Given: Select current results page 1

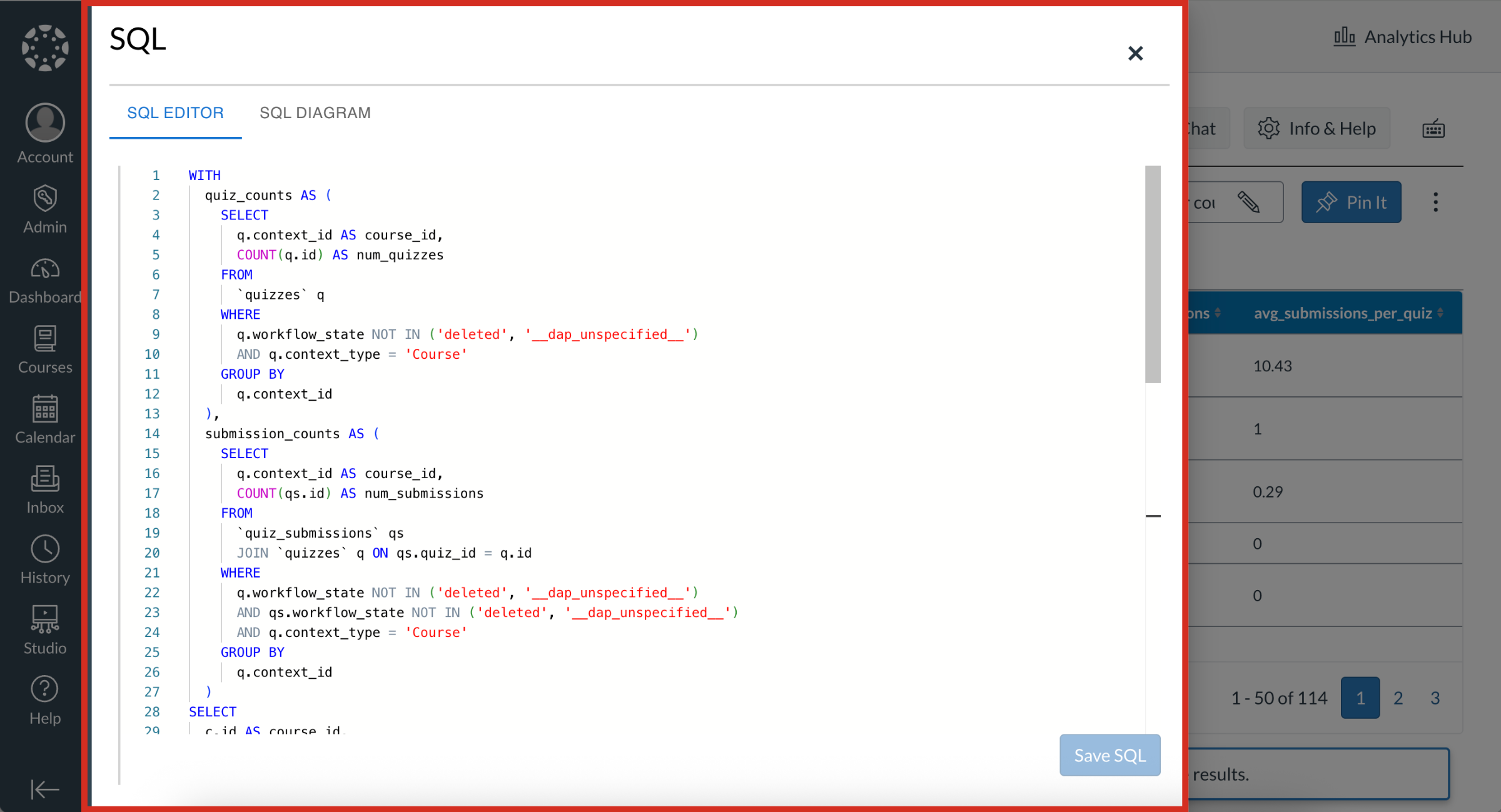Looking at the screenshot, I should click(x=1360, y=698).
